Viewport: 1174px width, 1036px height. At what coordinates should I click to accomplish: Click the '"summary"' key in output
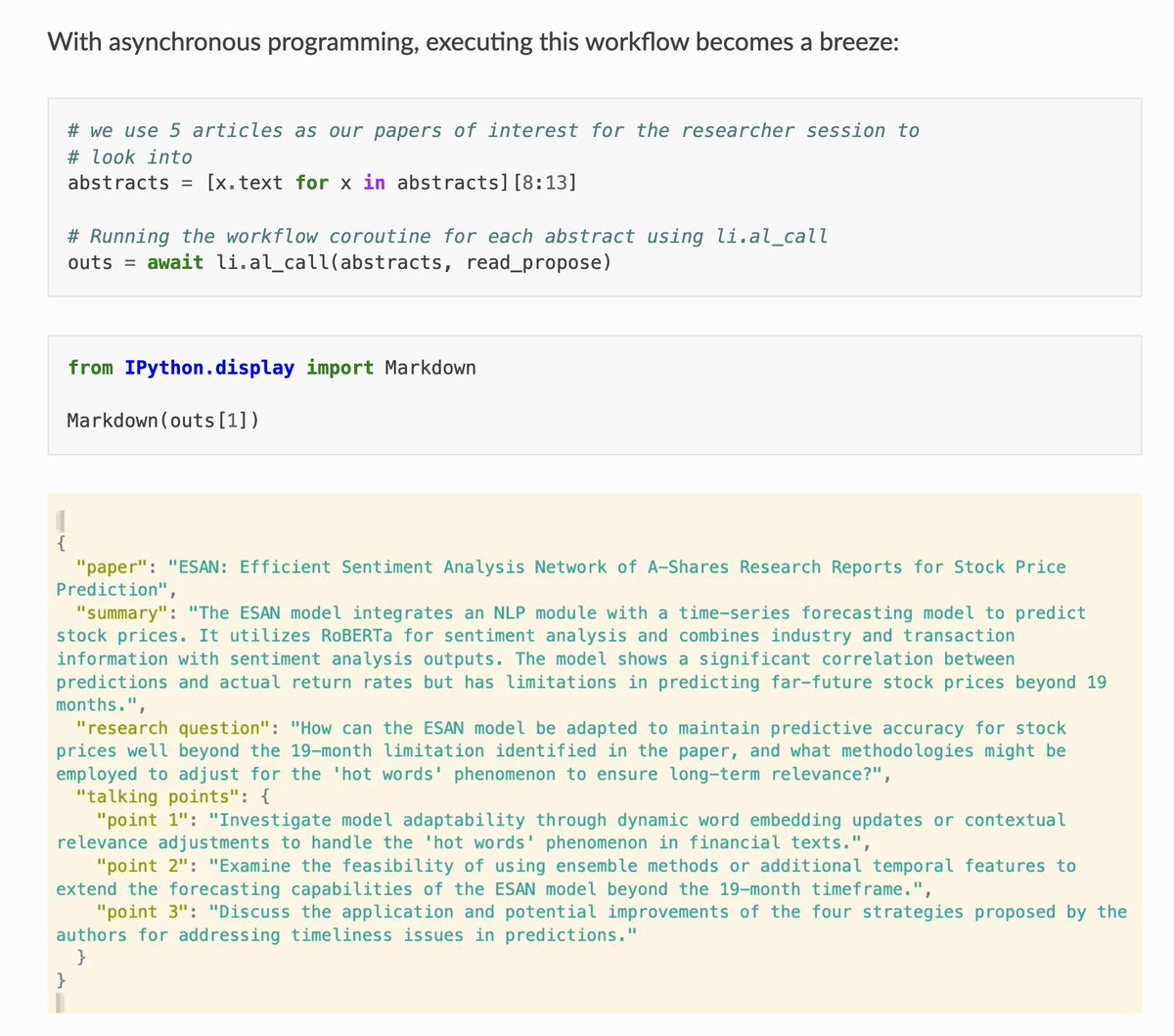pos(121,613)
